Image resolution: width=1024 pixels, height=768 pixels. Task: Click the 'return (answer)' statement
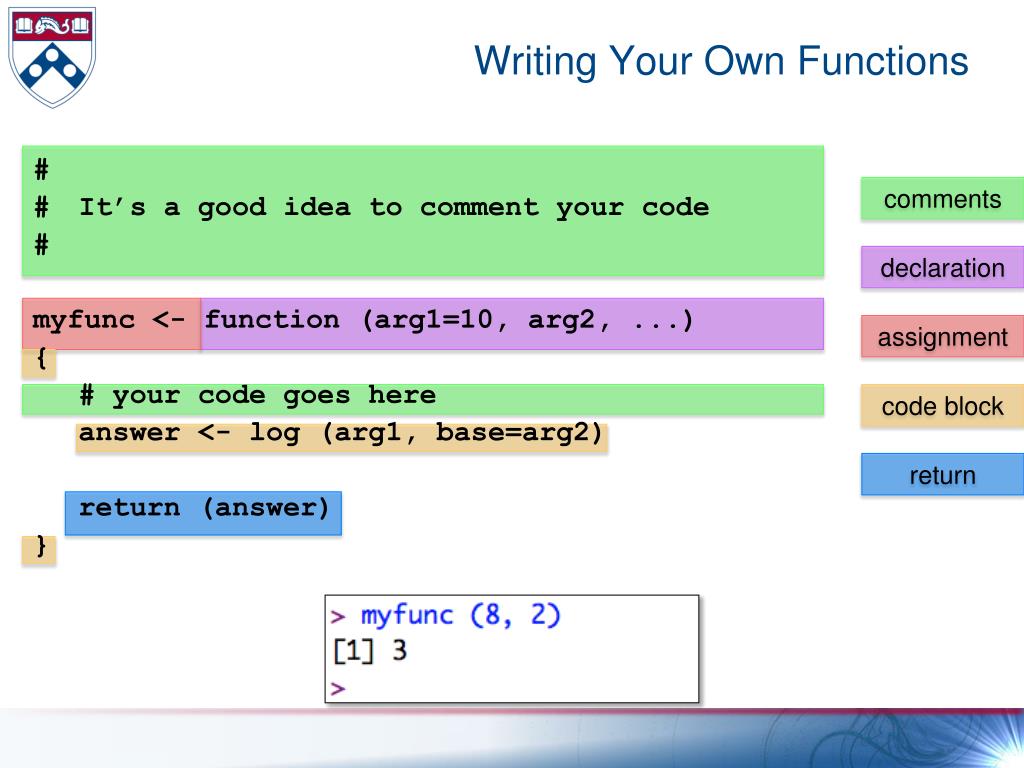point(204,509)
